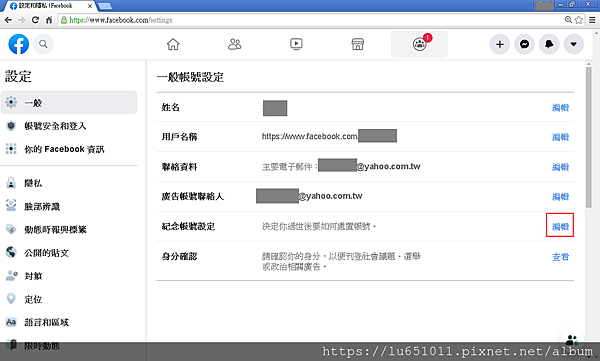Screen dimensions: 600x361
Task: Bookmark the page with star icon
Action: point(579,20)
